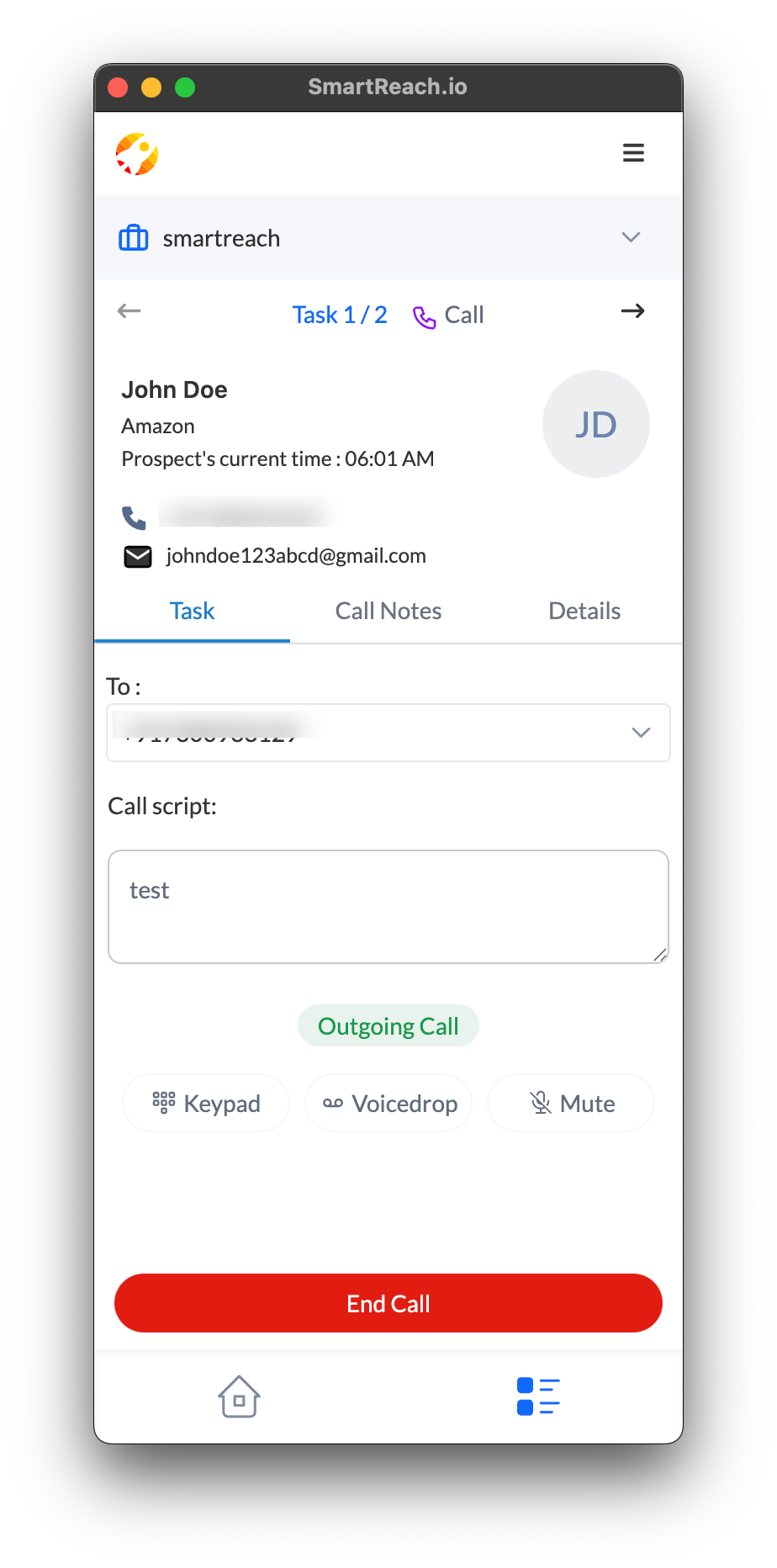Click the briefcase workspace icon

pos(134,238)
